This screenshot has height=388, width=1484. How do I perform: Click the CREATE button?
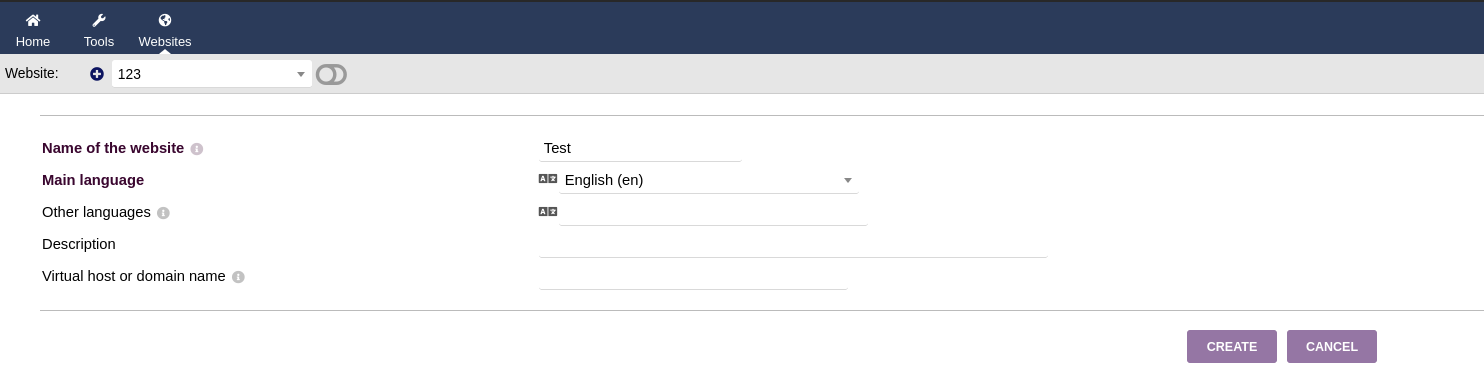[x=1232, y=346]
